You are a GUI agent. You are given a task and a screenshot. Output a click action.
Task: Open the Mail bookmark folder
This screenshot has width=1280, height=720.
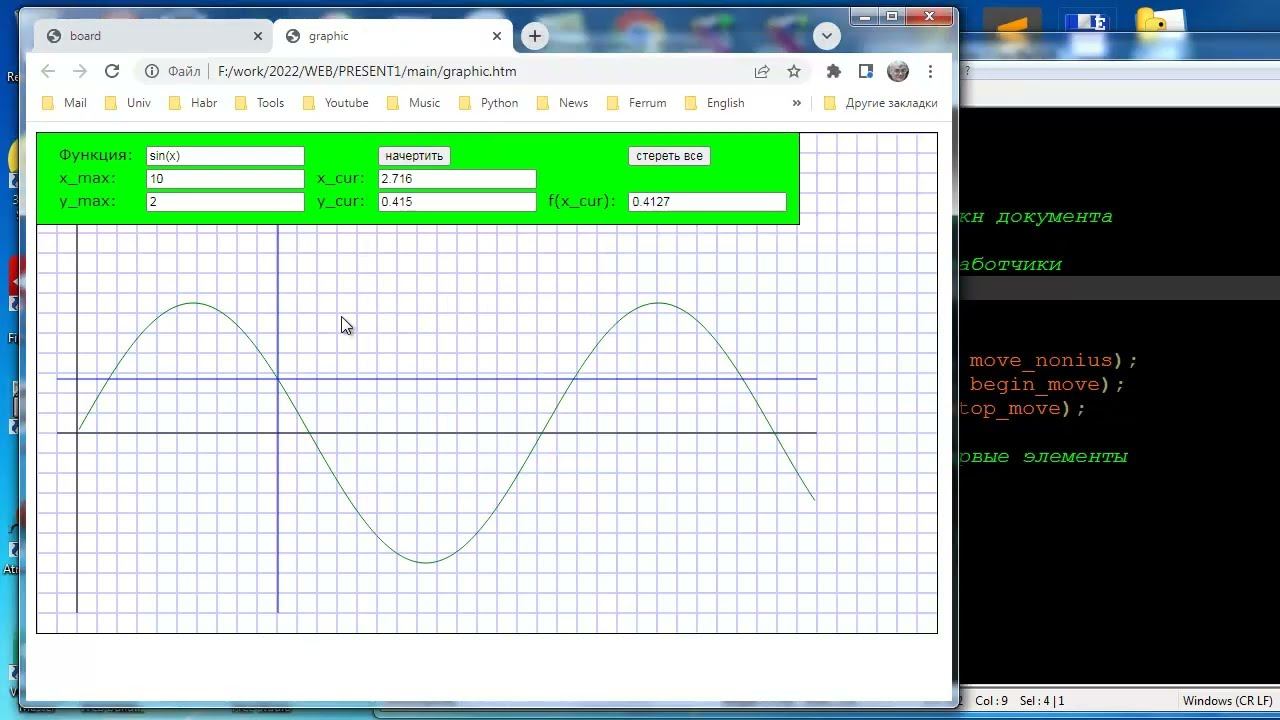coord(65,103)
